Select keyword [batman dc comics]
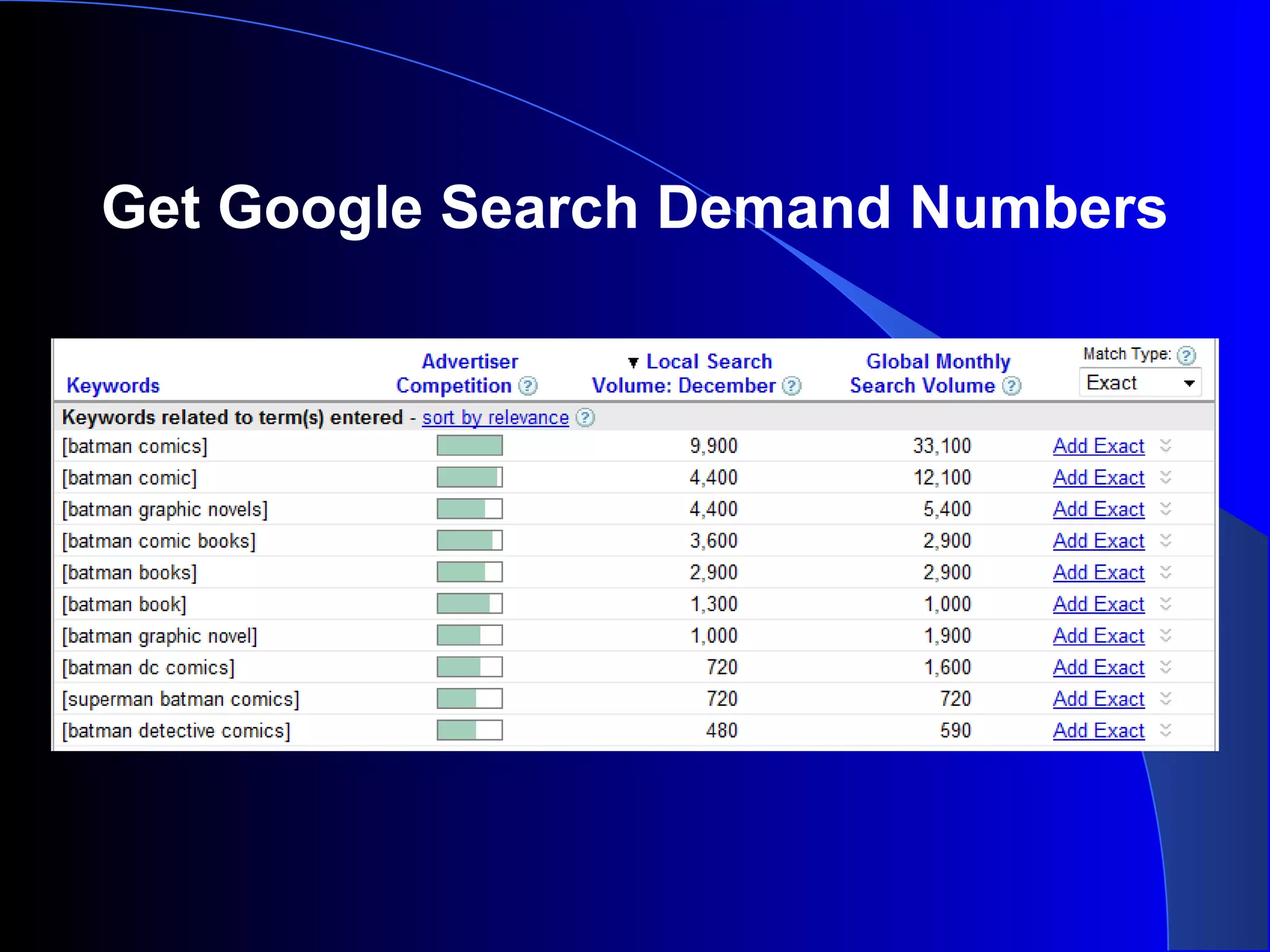1270x952 pixels. click(148, 668)
